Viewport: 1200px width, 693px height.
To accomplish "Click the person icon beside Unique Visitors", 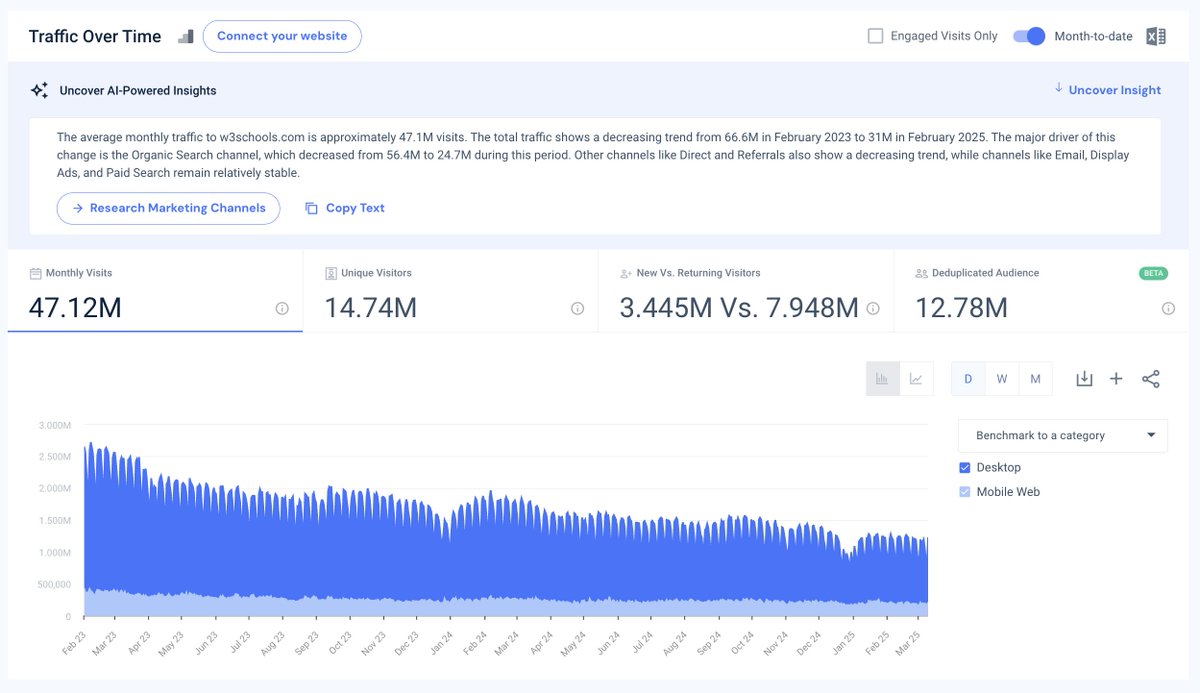I will [x=331, y=273].
